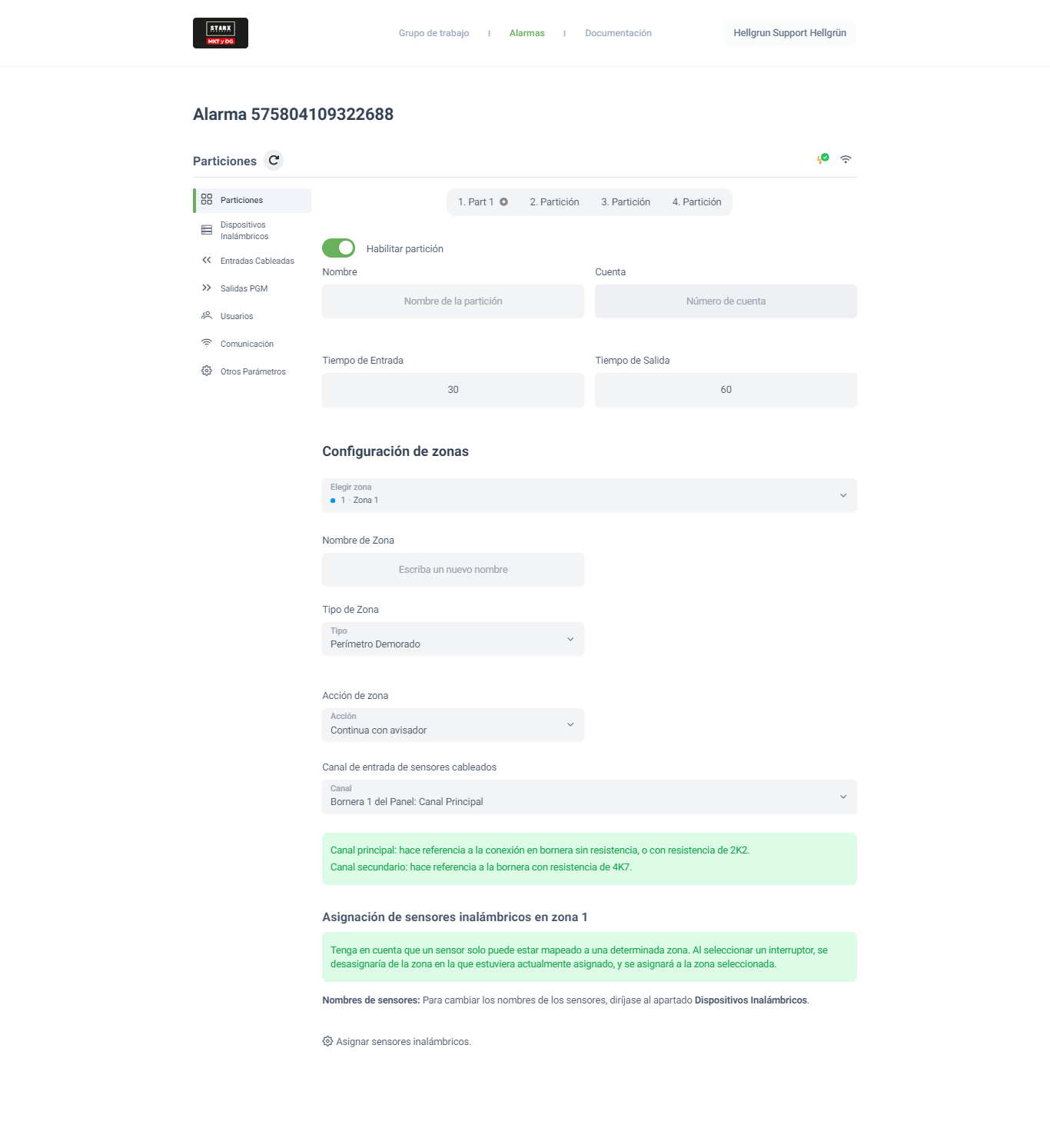Open the Hellgrun Support Hellgrün account button
1050x1148 pixels.
pyautogui.click(x=789, y=33)
